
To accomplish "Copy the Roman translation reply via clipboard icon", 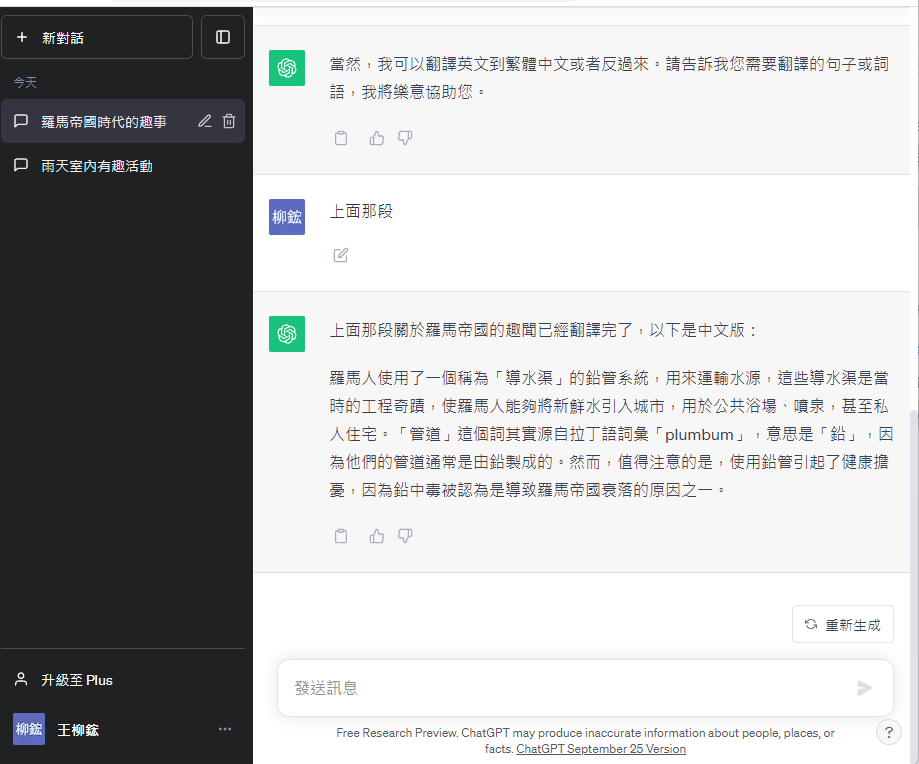I will (341, 536).
